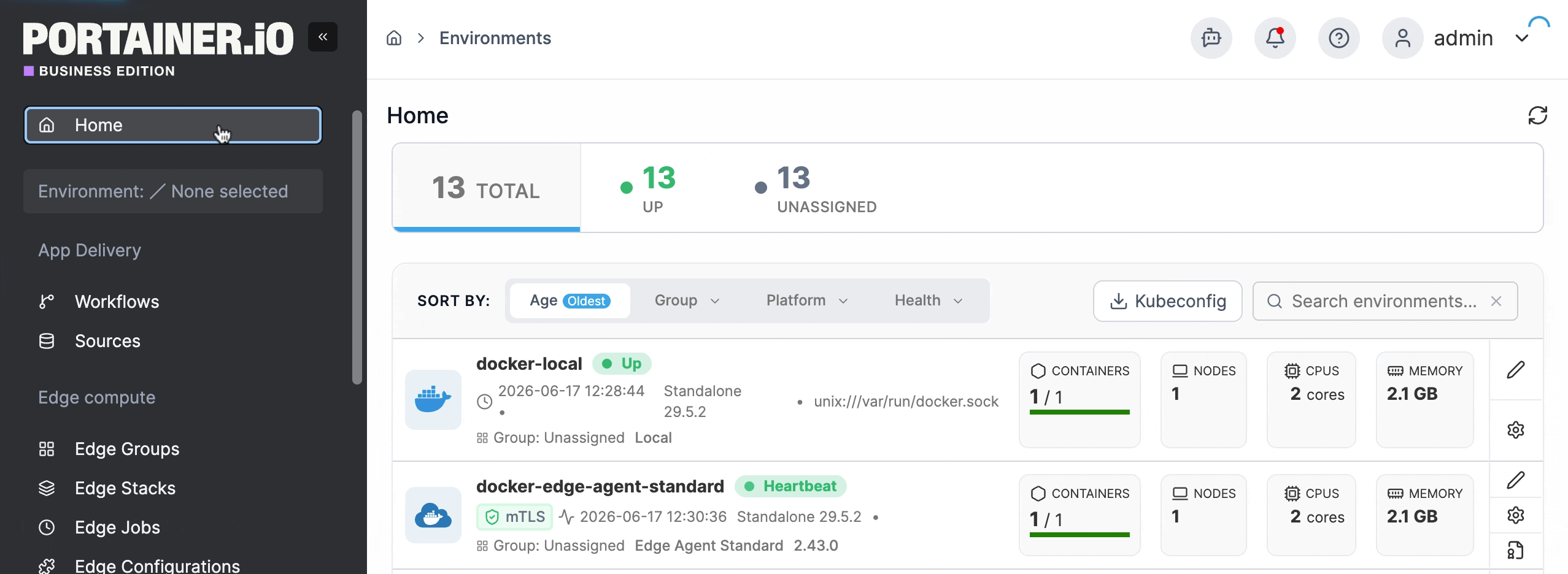Refresh the Home page with reload icon
Screen dimensions: 1568x574
(1537, 115)
